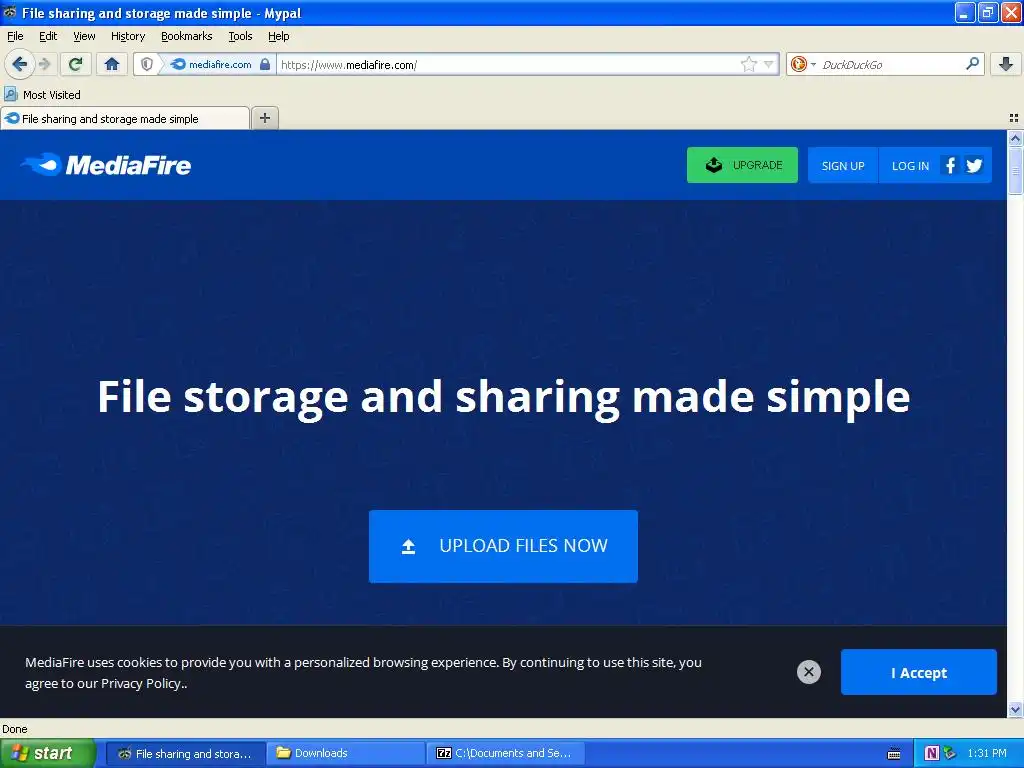Click the search magnifier icon

click(x=972, y=64)
